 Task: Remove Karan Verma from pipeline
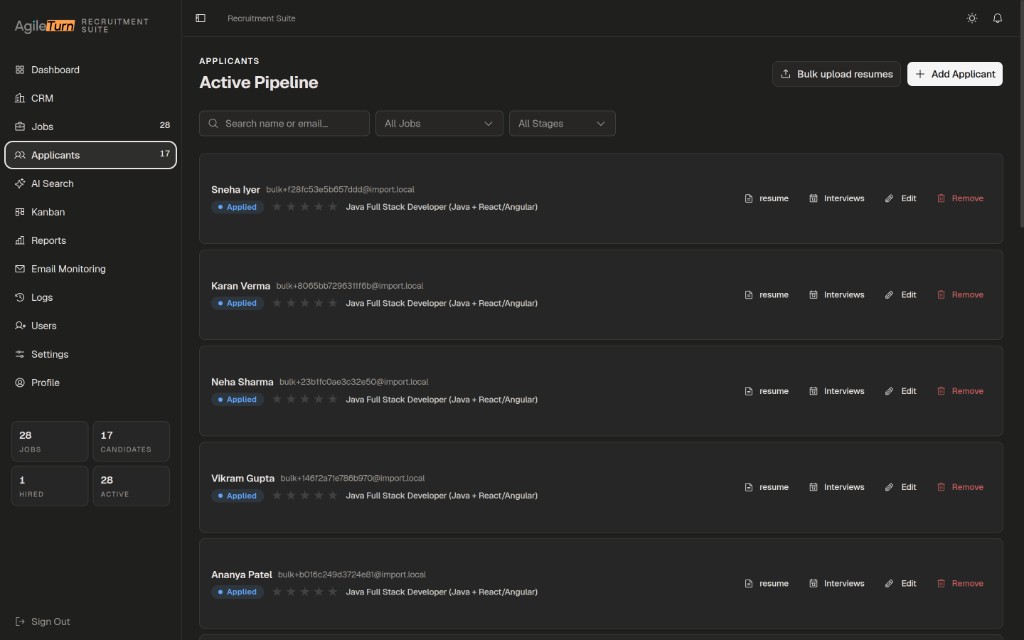(960, 295)
